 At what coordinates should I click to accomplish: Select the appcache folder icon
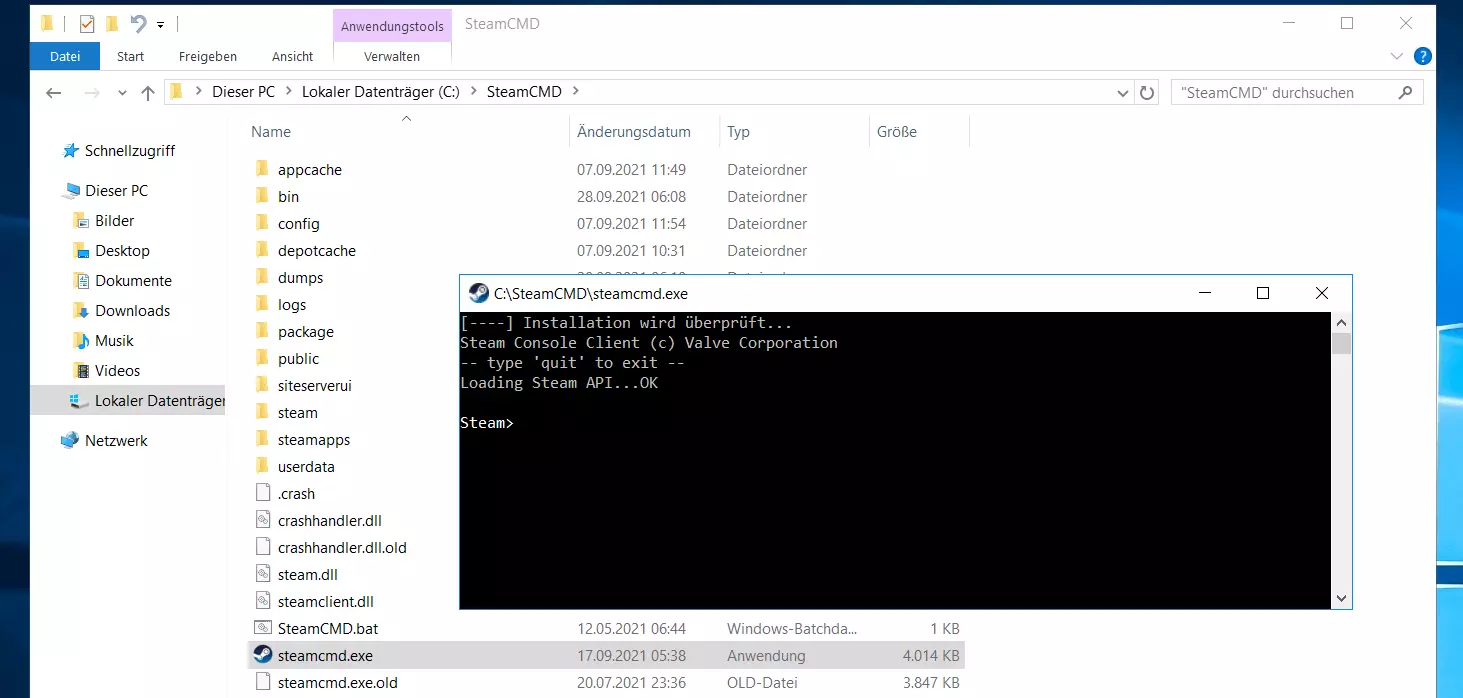(x=262, y=169)
